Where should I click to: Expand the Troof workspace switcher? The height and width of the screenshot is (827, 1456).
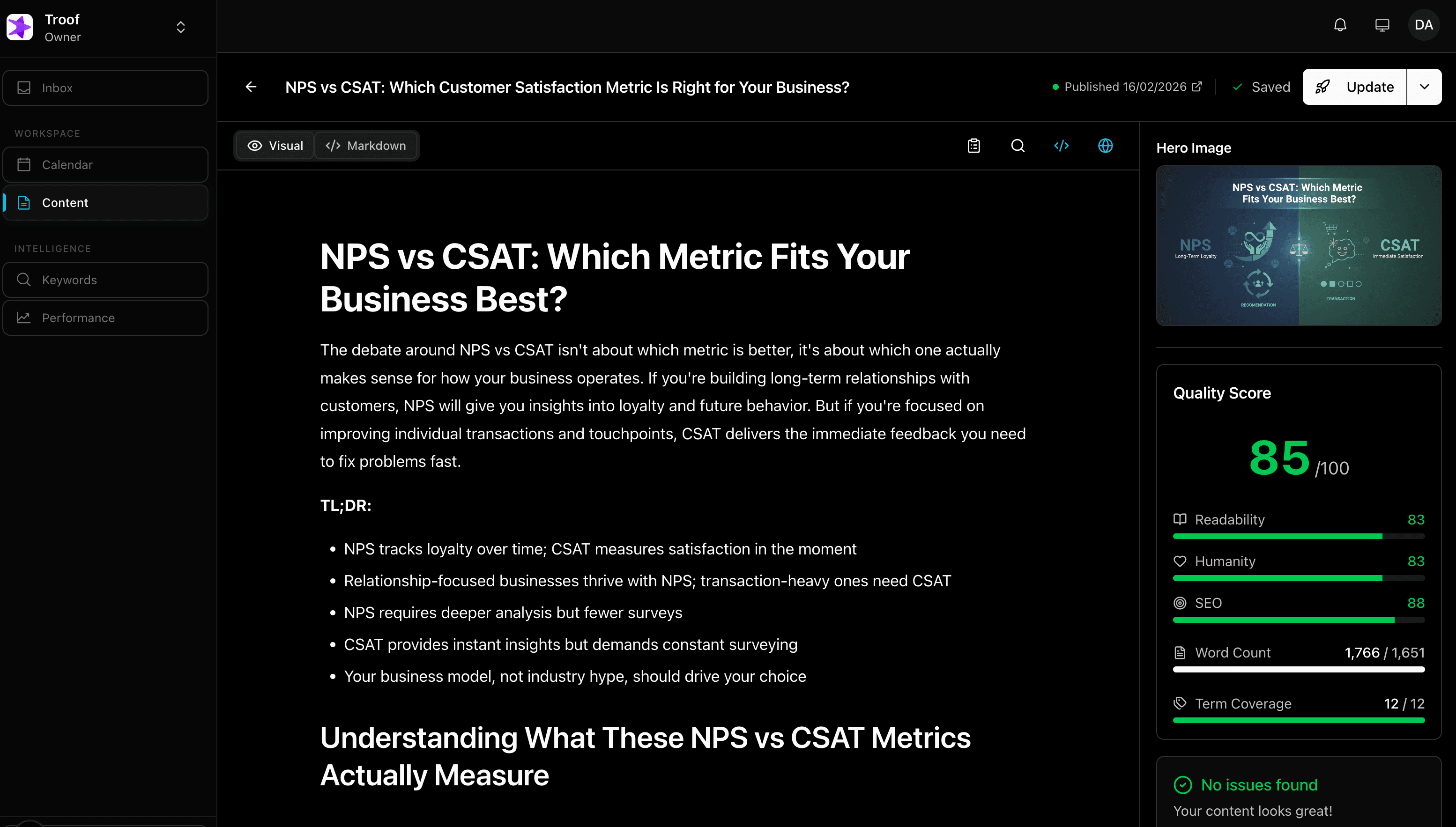coord(181,27)
